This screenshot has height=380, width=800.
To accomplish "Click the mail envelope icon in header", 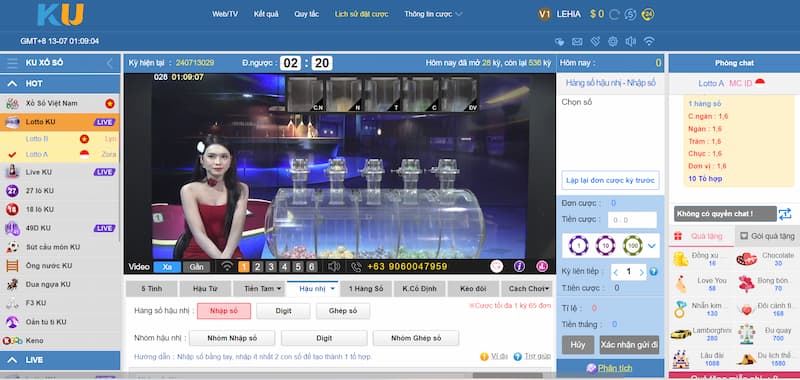I will [577, 41].
